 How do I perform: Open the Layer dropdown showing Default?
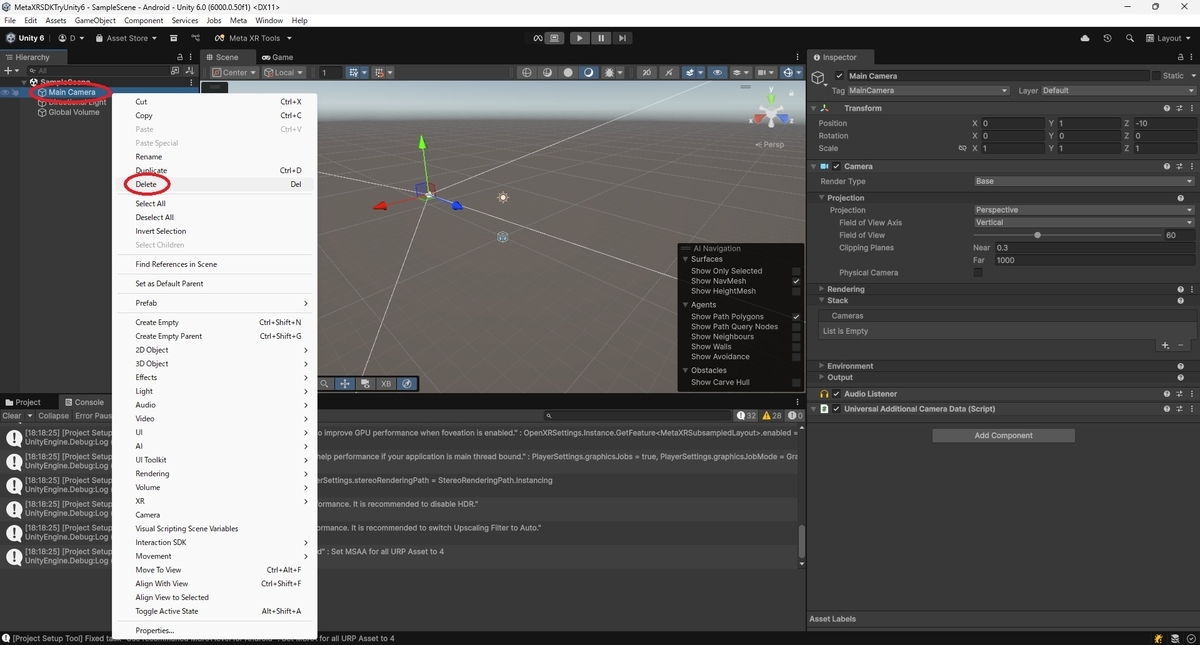1117,90
